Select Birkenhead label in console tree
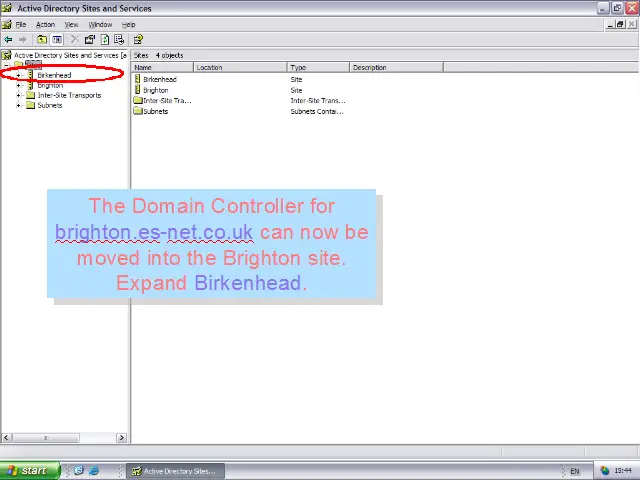The width and height of the screenshot is (640, 480). pyautogui.click(x=54, y=75)
